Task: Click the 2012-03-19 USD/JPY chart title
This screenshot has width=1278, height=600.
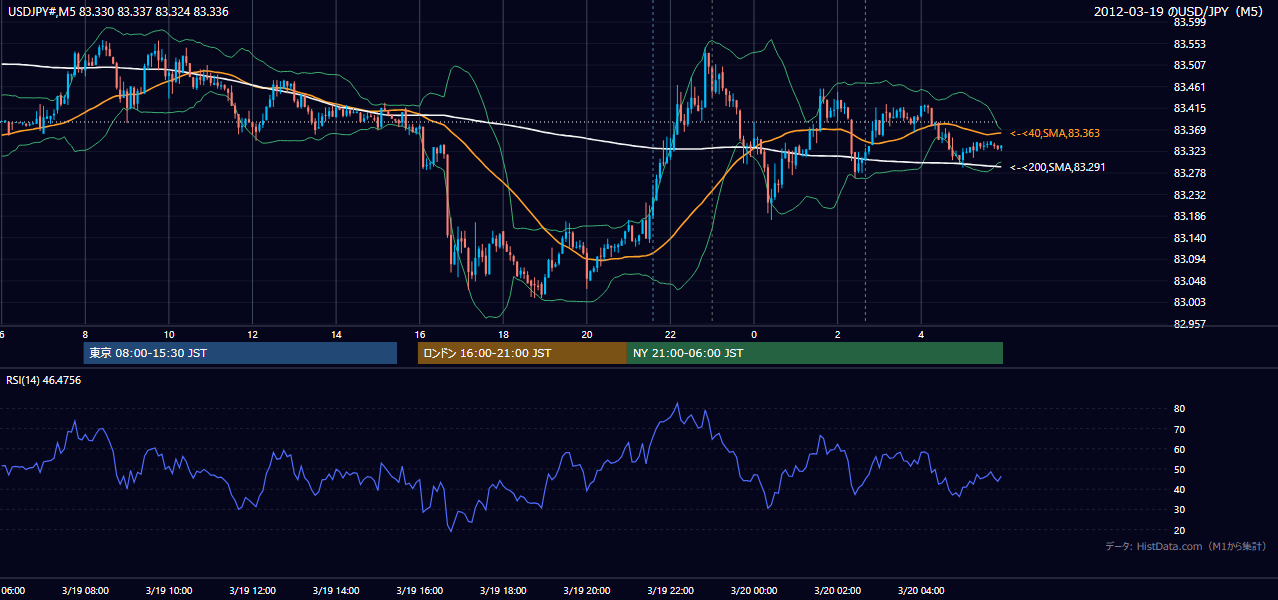Action: point(1180,12)
